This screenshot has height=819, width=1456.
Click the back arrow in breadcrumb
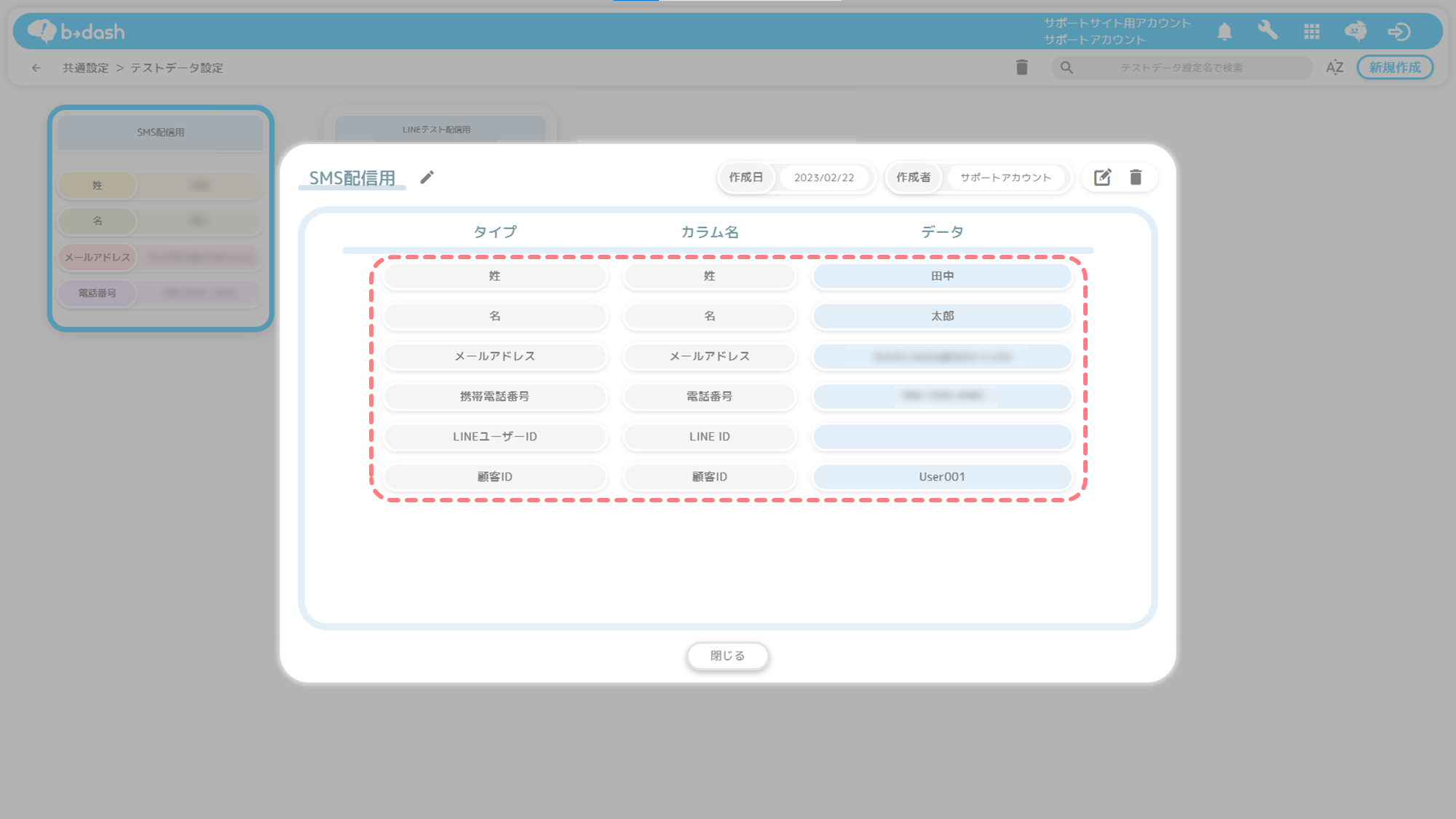point(36,68)
